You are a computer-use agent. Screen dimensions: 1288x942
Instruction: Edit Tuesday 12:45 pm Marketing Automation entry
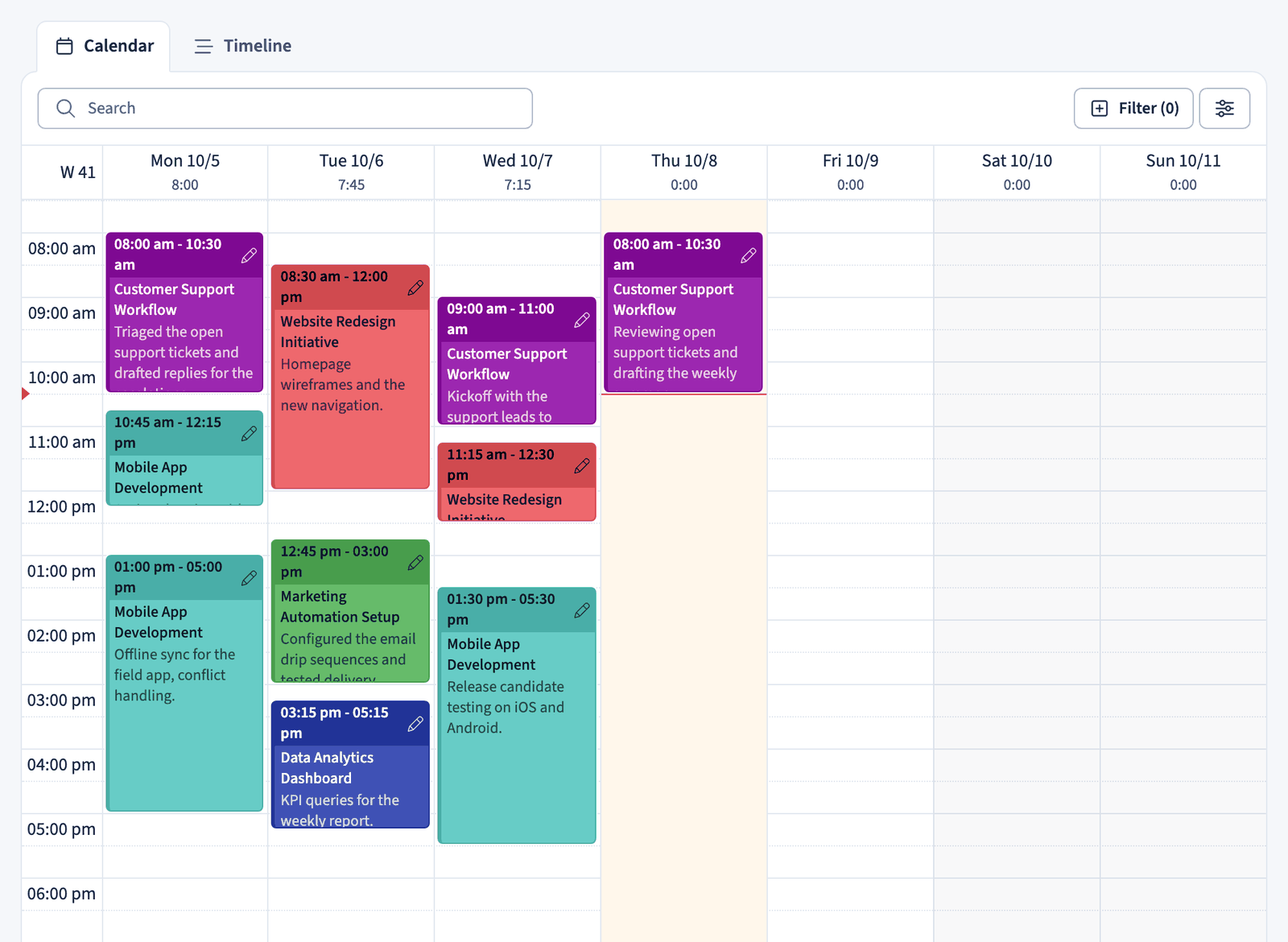415,562
